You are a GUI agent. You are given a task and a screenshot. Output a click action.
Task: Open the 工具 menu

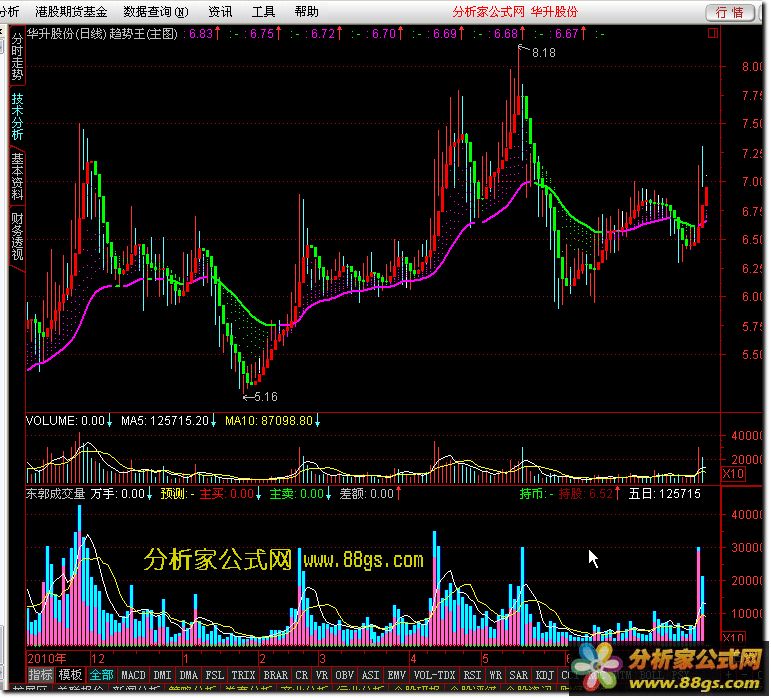click(x=263, y=11)
